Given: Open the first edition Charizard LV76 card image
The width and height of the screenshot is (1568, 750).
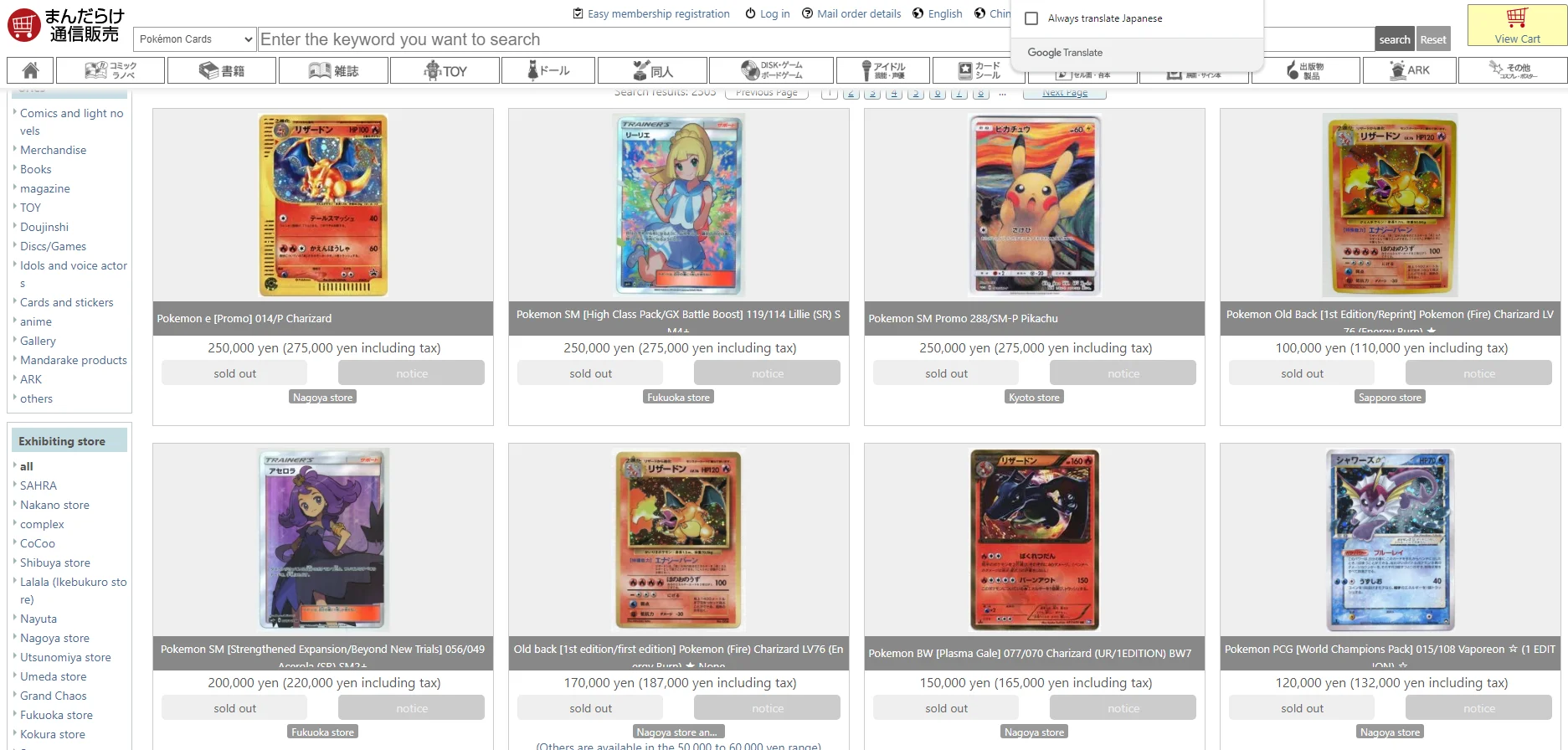Looking at the screenshot, I should [x=679, y=540].
